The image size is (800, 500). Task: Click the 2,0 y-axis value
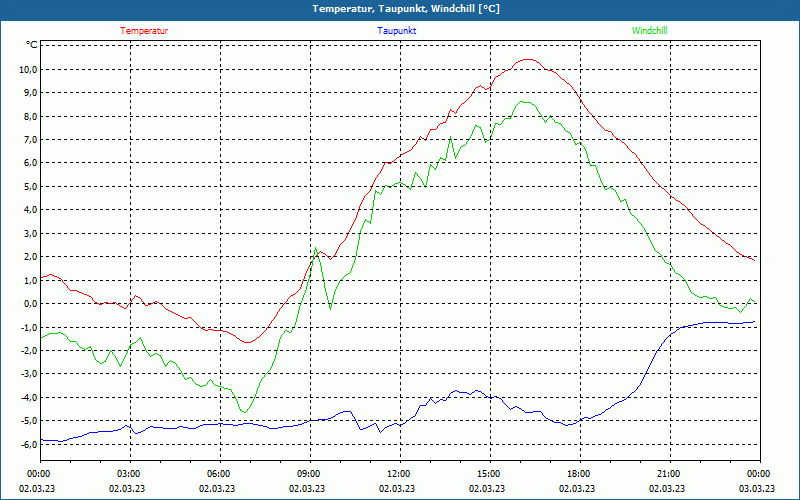coord(30,257)
